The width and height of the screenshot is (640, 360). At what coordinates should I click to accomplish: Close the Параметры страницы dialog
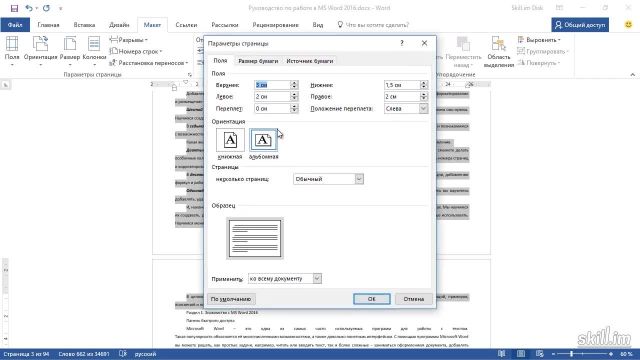(424, 43)
